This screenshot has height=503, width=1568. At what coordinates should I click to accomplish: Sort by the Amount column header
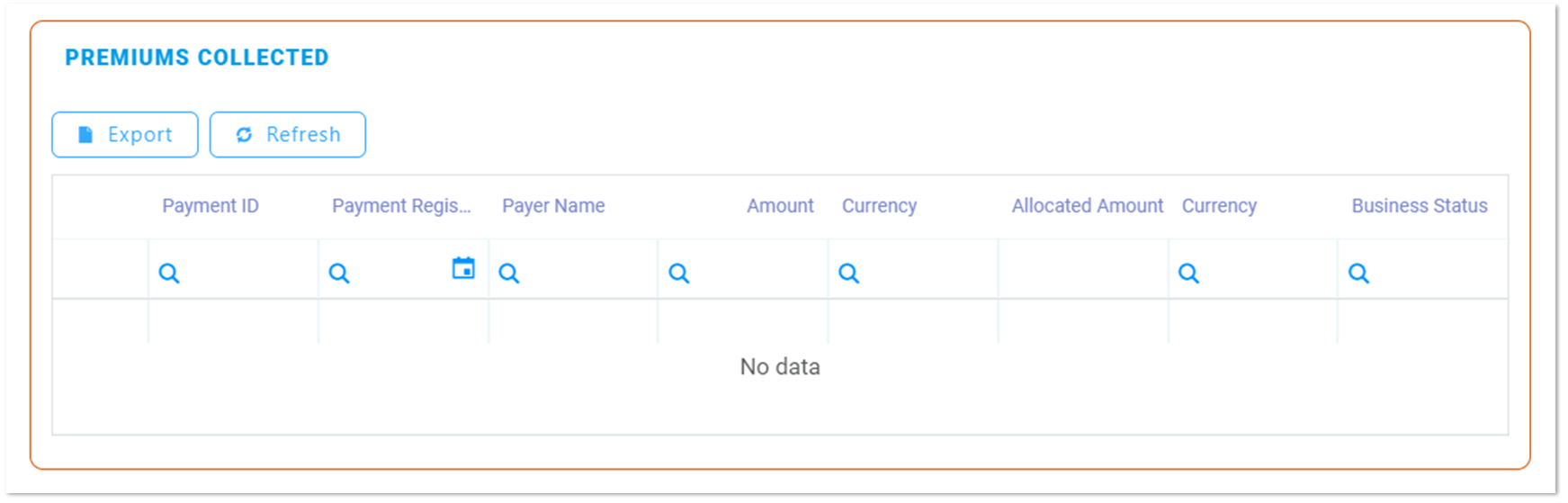[780, 206]
